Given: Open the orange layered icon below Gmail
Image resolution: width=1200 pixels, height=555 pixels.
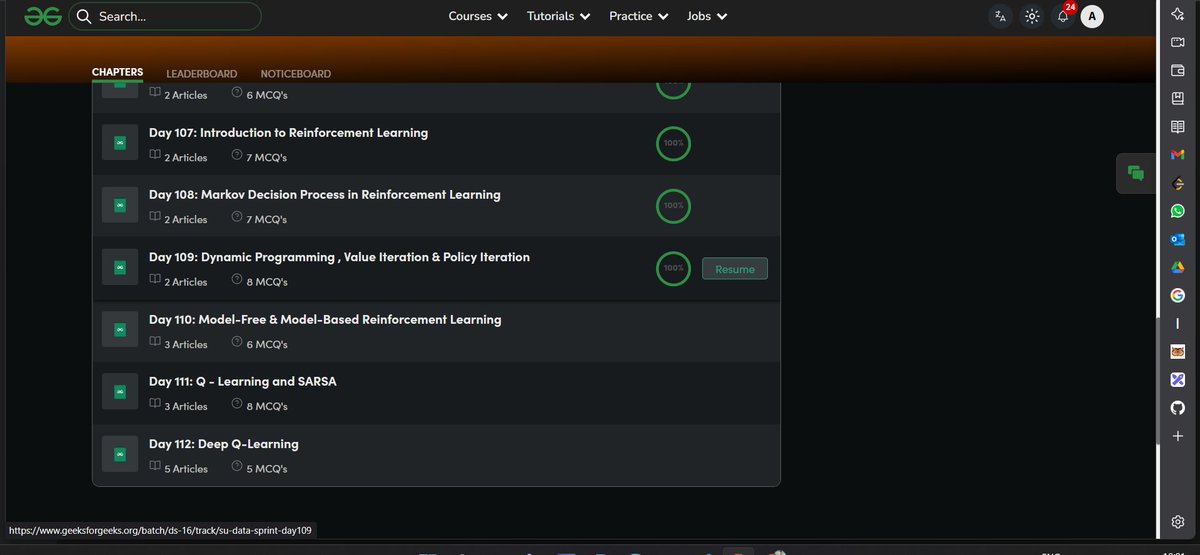Looking at the screenshot, I should (x=1178, y=183).
